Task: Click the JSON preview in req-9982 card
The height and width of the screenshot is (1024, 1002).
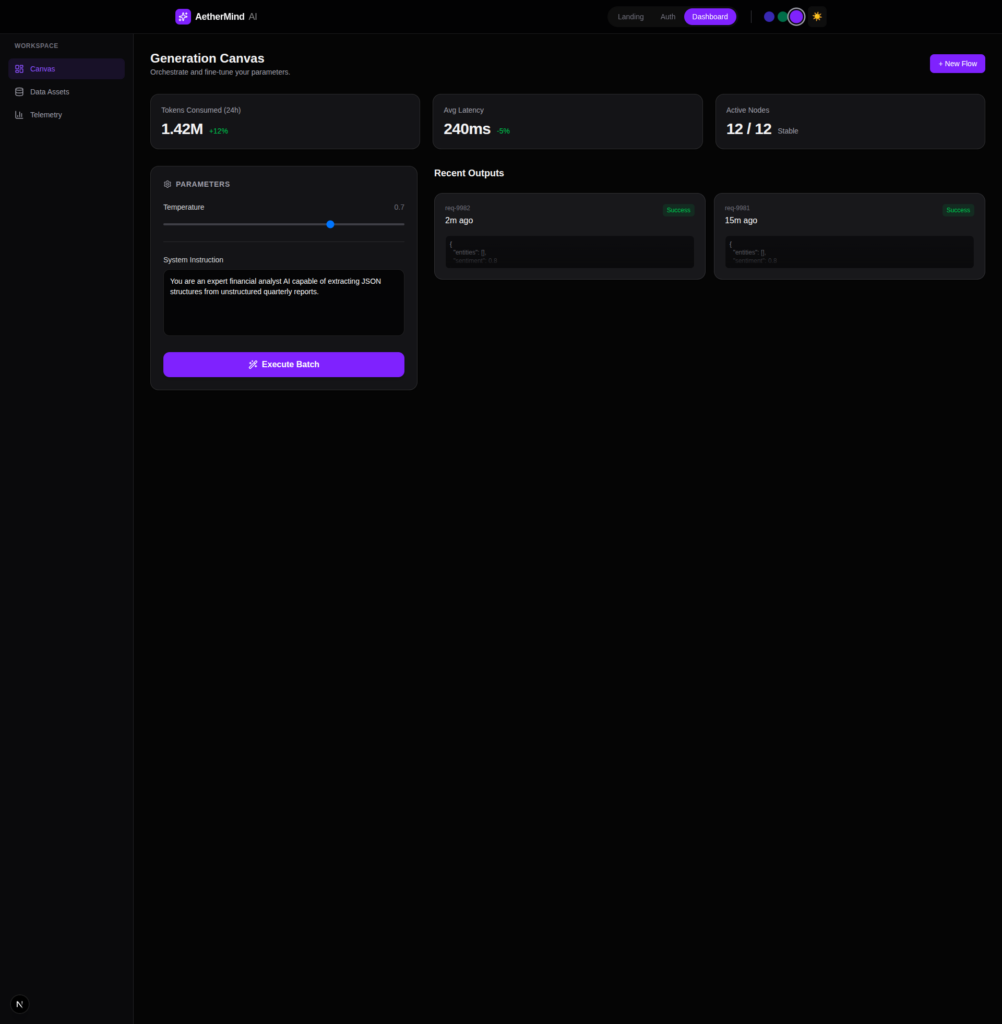Action: tap(570, 252)
